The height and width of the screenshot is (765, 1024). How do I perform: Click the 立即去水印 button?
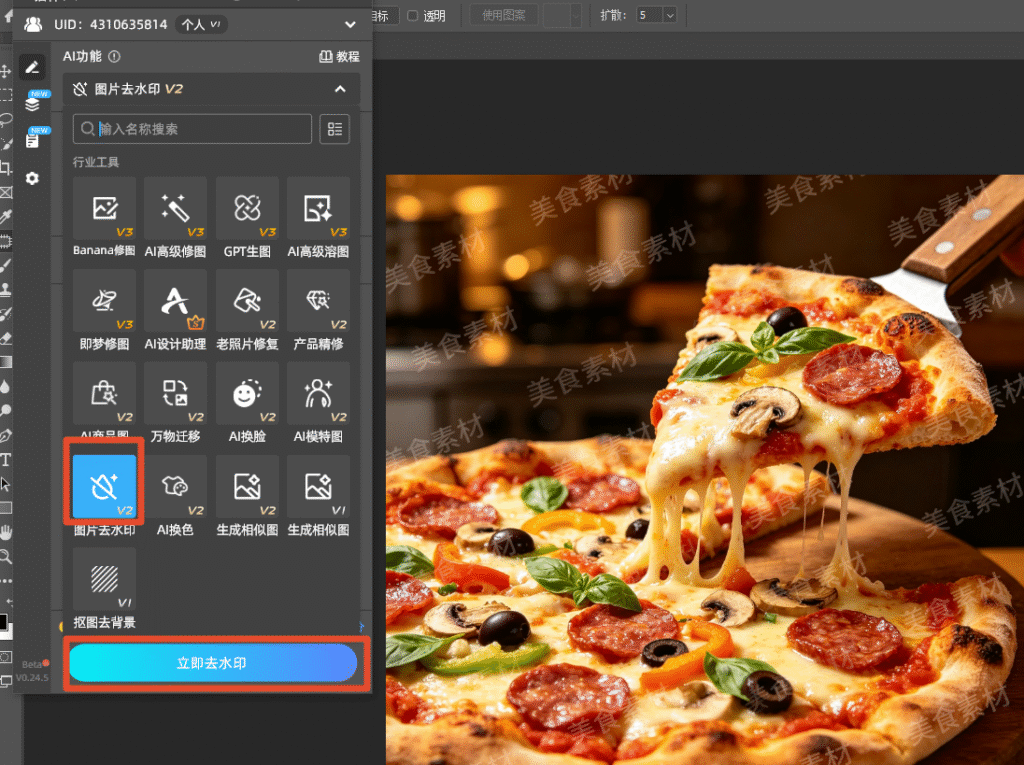click(213, 662)
